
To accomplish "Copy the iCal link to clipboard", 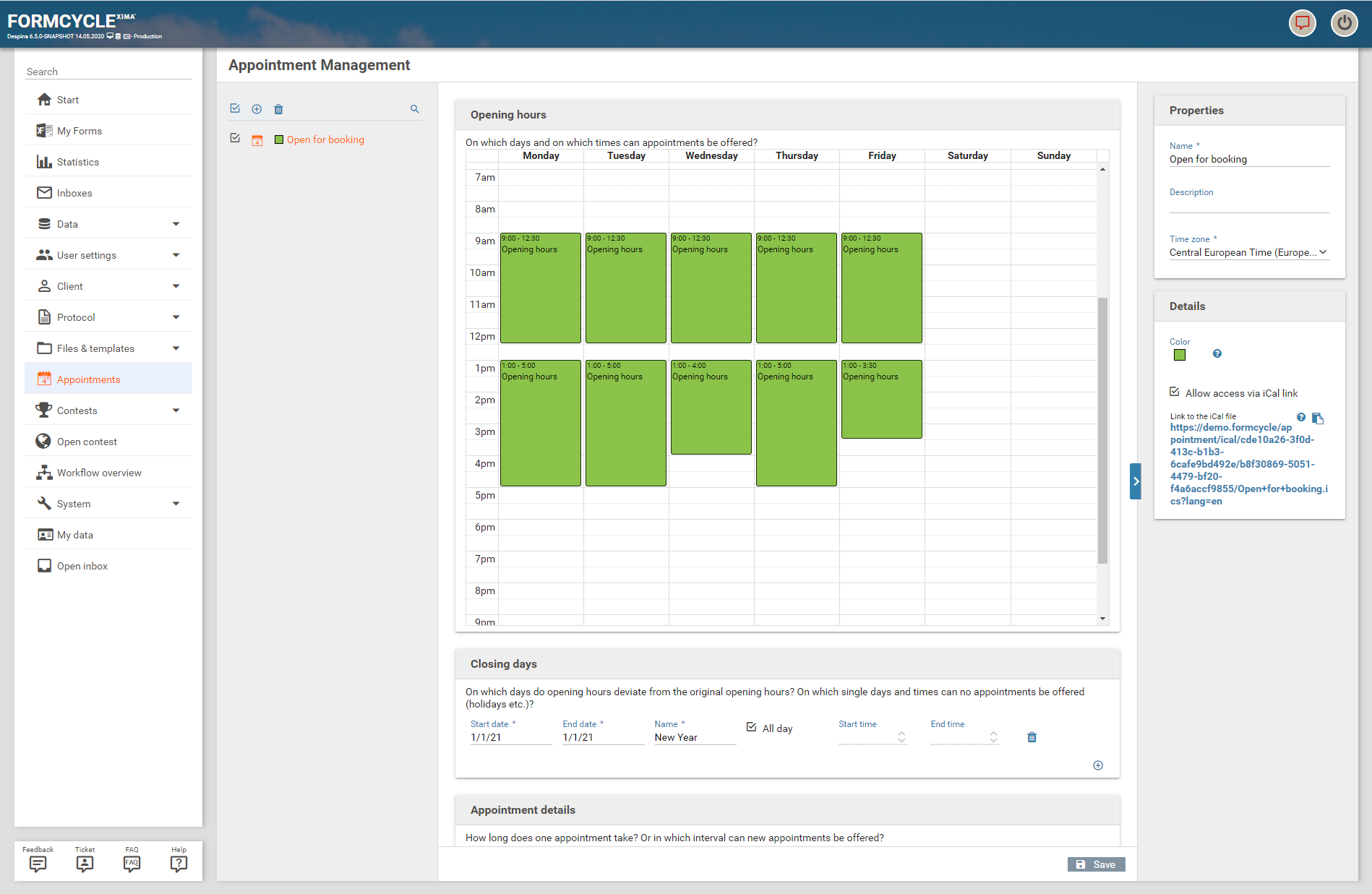I will (1318, 418).
